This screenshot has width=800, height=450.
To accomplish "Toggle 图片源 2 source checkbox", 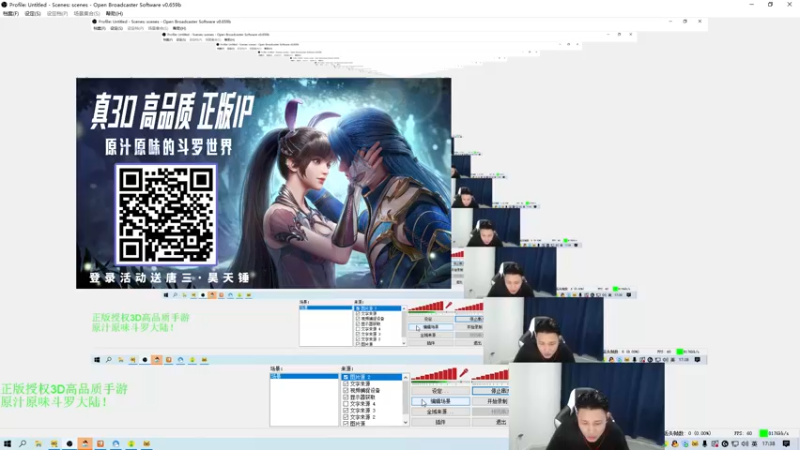I will coord(346,377).
